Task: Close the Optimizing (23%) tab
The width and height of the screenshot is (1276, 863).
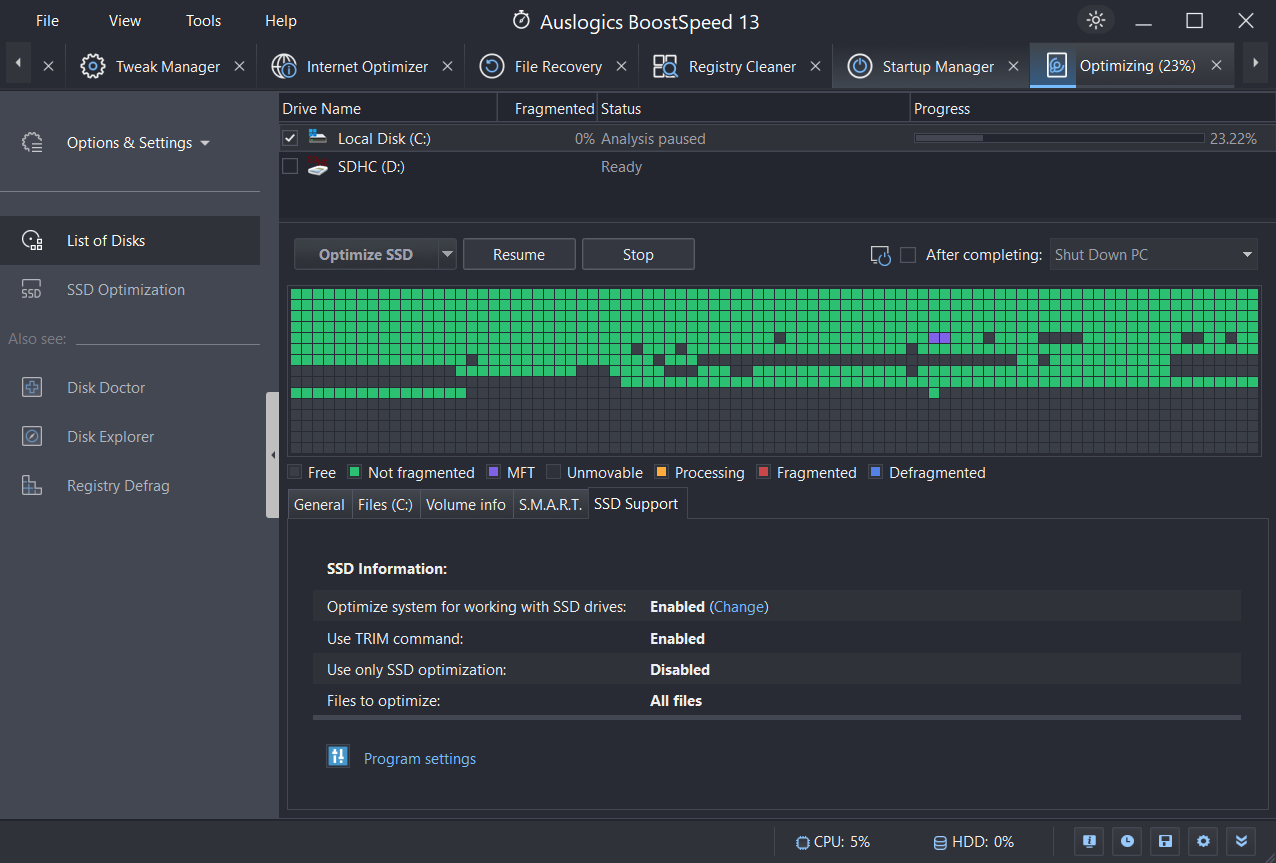Action: tap(1216, 66)
